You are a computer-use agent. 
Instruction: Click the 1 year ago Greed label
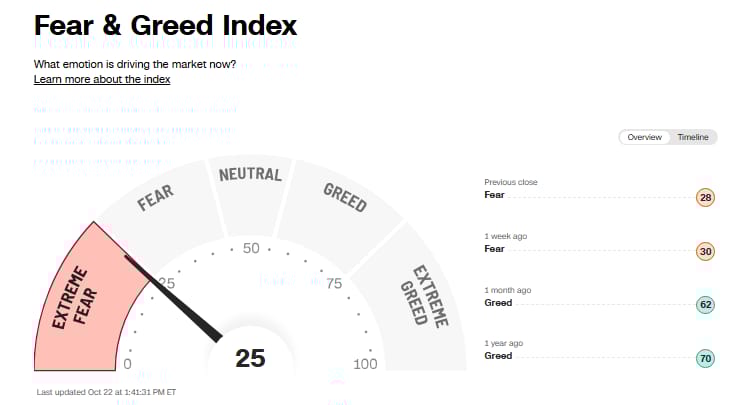[498, 356]
